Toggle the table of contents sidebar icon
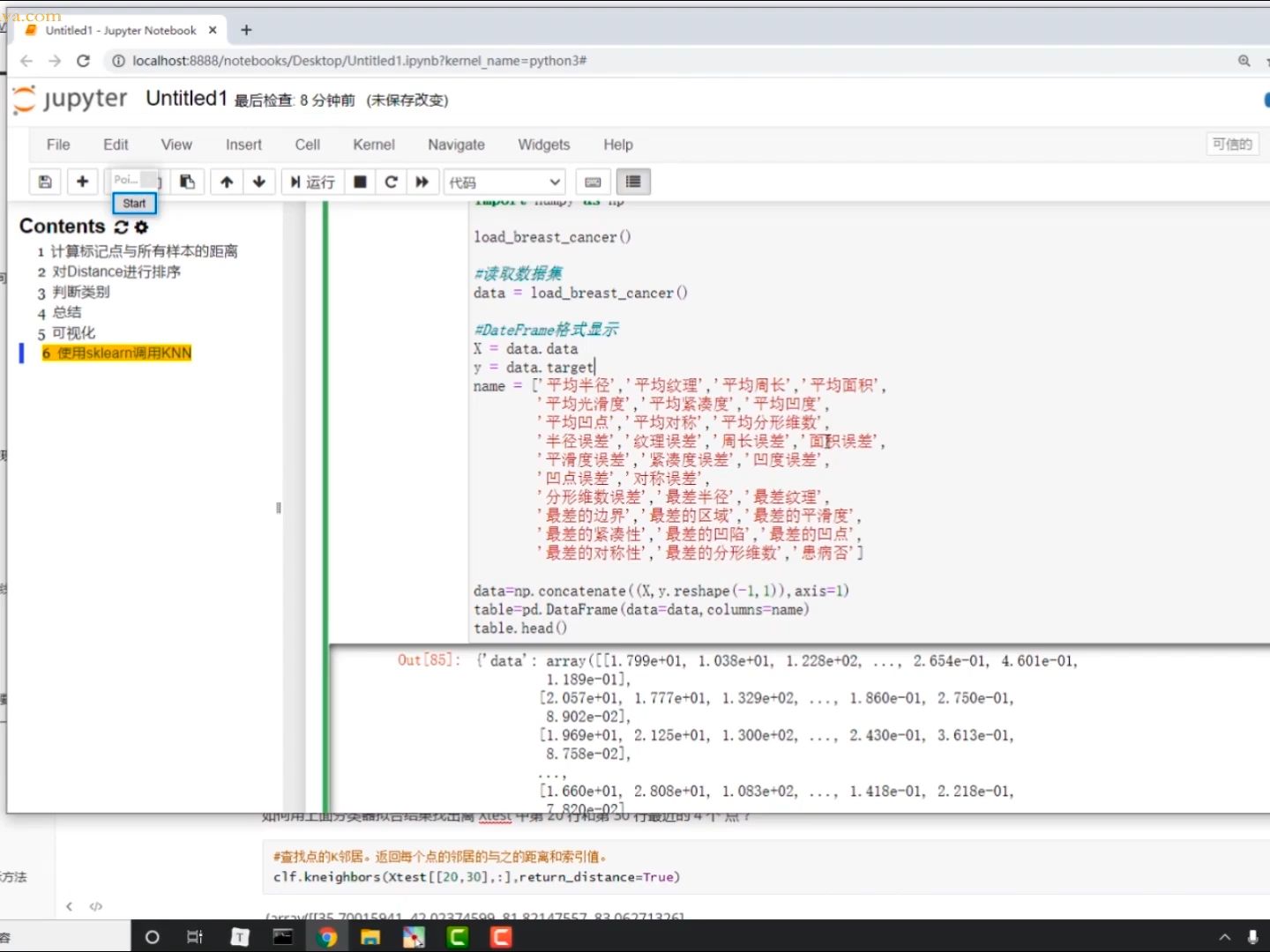This screenshot has height=952, width=1270. 633,182
